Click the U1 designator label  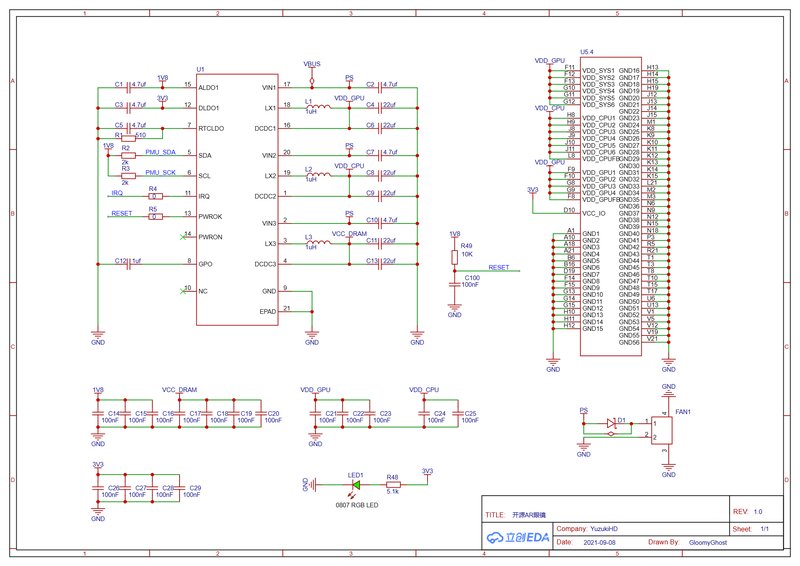coord(201,69)
